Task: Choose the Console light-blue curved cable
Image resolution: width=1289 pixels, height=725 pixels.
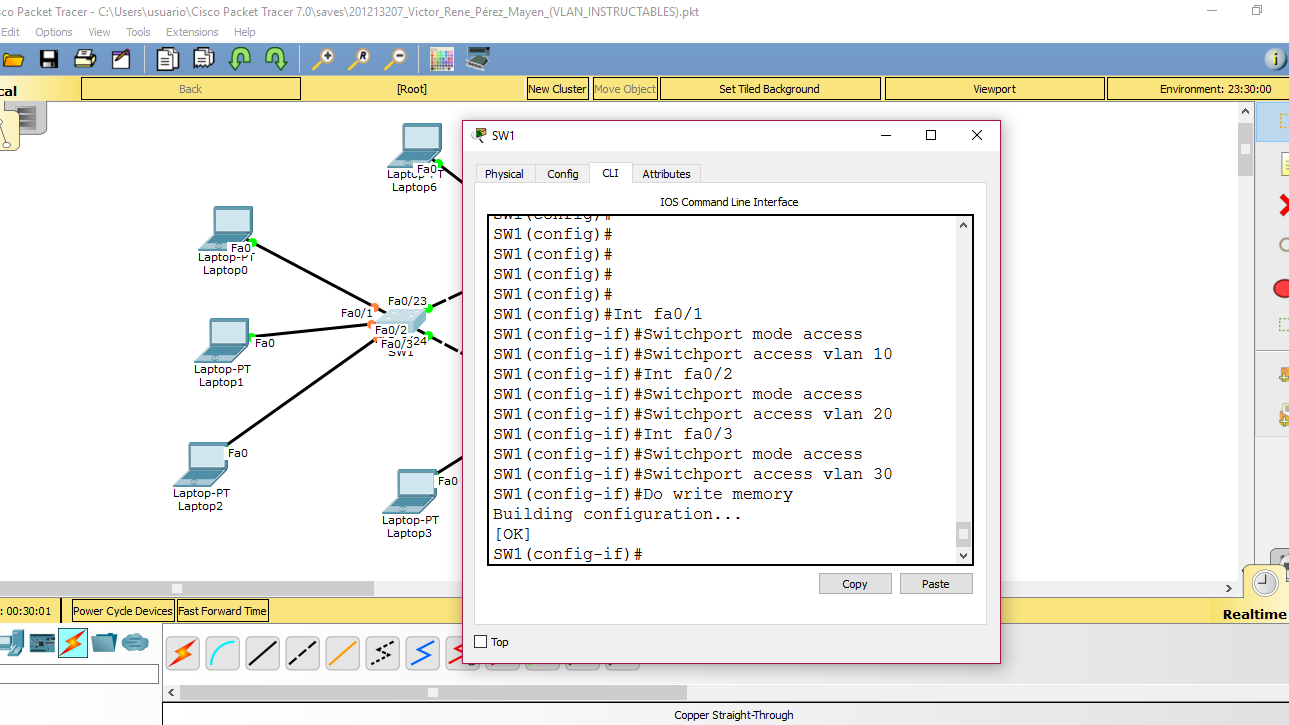Action: click(x=222, y=653)
